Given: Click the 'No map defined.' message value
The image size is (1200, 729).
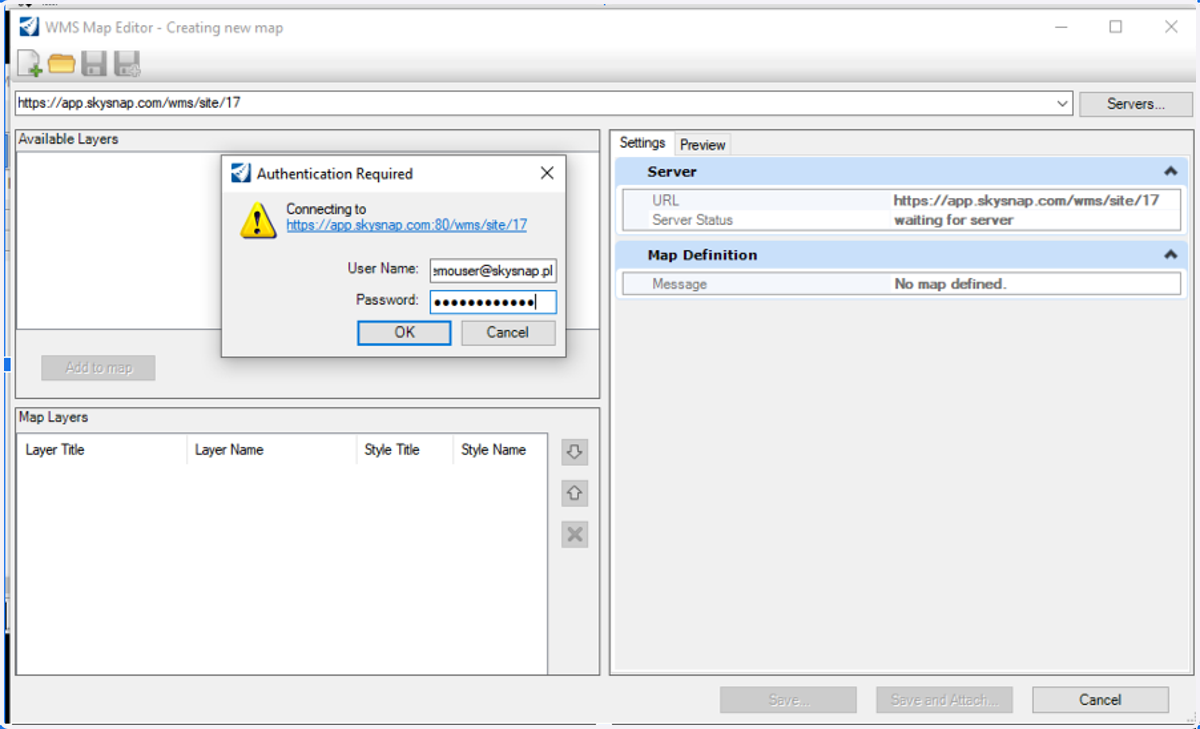Looking at the screenshot, I should coord(950,284).
